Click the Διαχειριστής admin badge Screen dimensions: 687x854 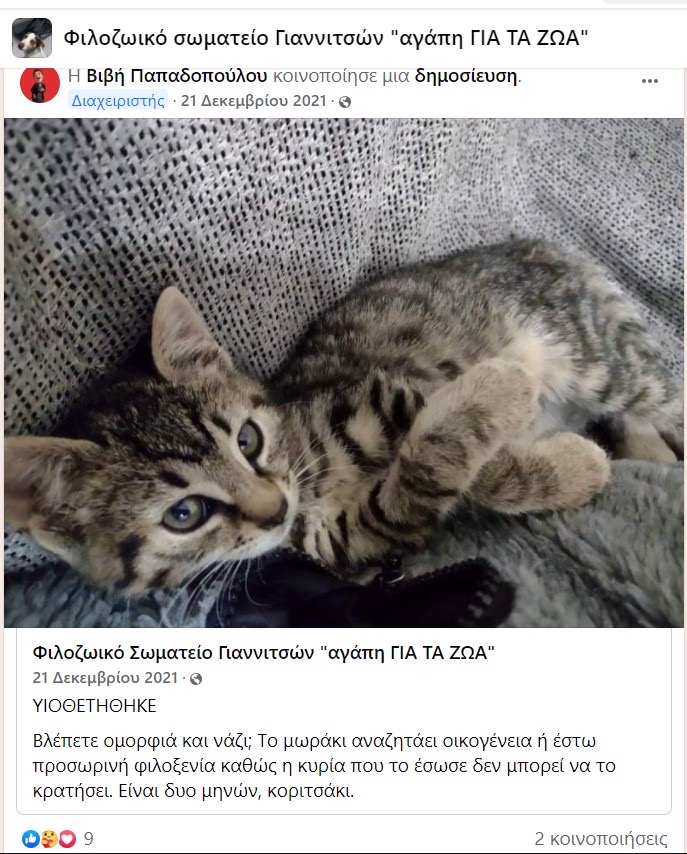pos(118,101)
